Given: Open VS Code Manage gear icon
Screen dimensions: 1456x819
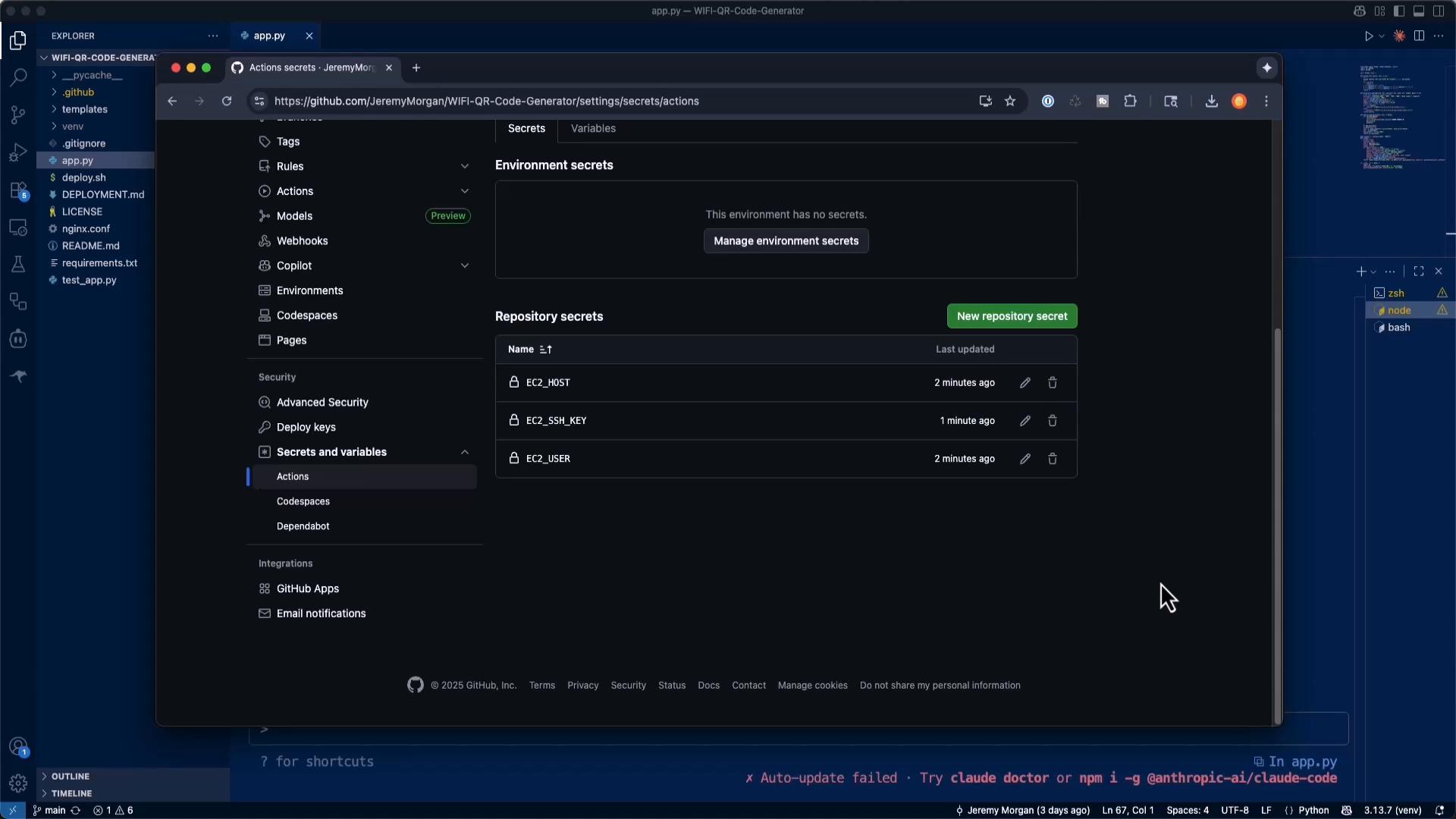Looking at the screenshot, I should pos(18,783).
